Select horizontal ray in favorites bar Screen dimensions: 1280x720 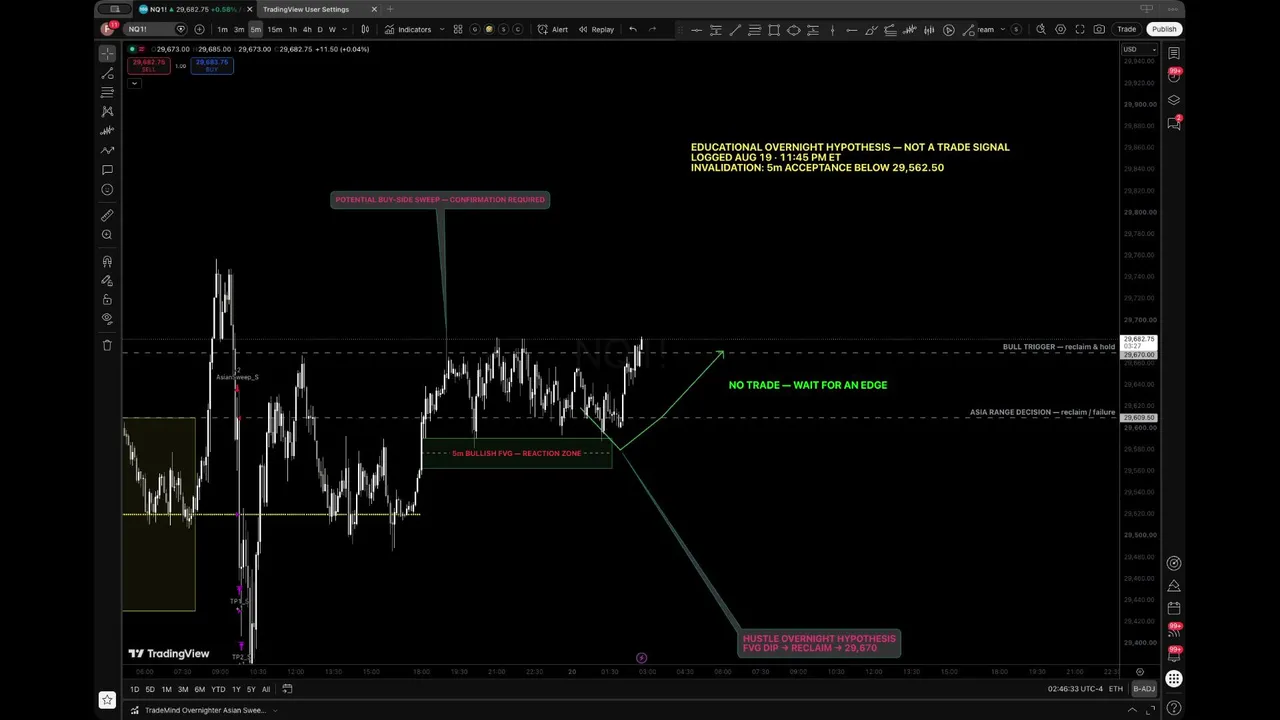coord(852,29)
